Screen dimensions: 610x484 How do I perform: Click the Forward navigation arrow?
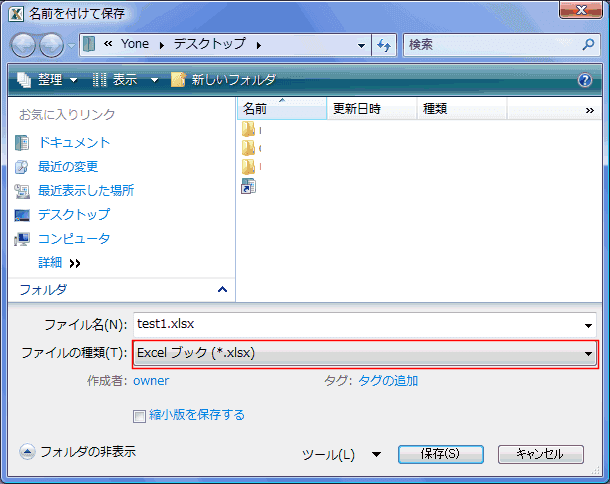[x=51, y=45]
